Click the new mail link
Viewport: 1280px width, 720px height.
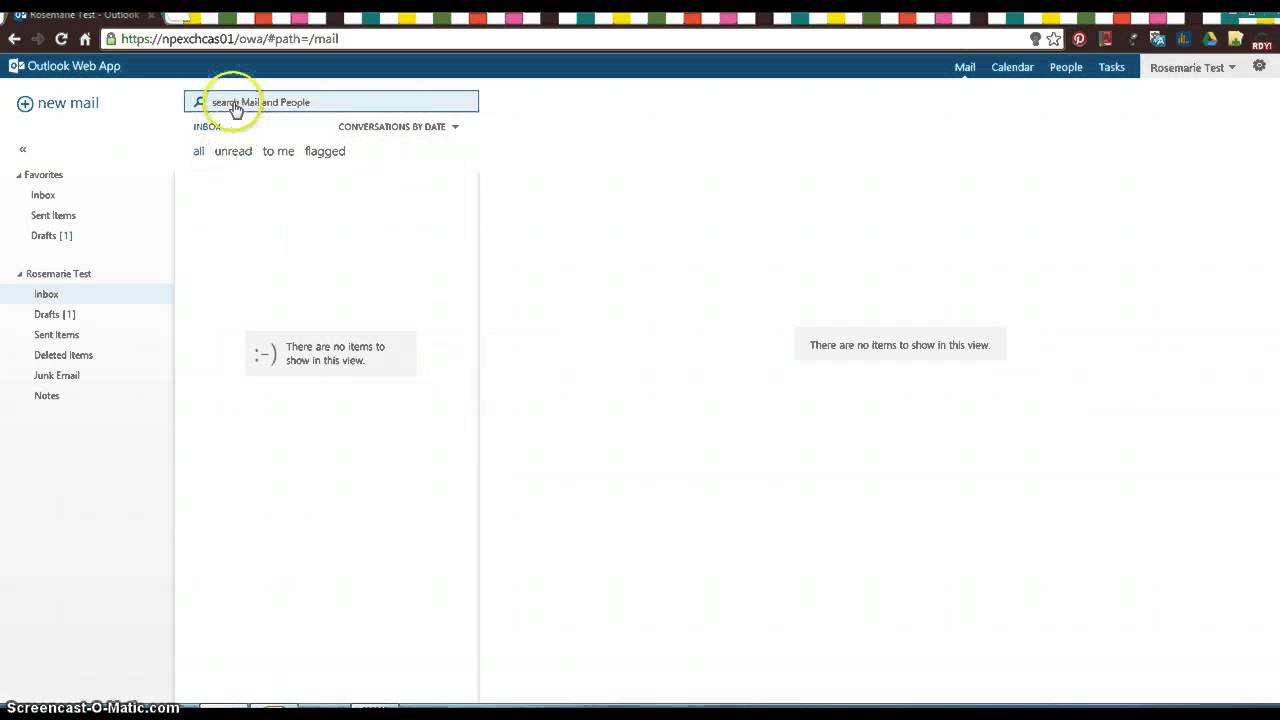68,103
